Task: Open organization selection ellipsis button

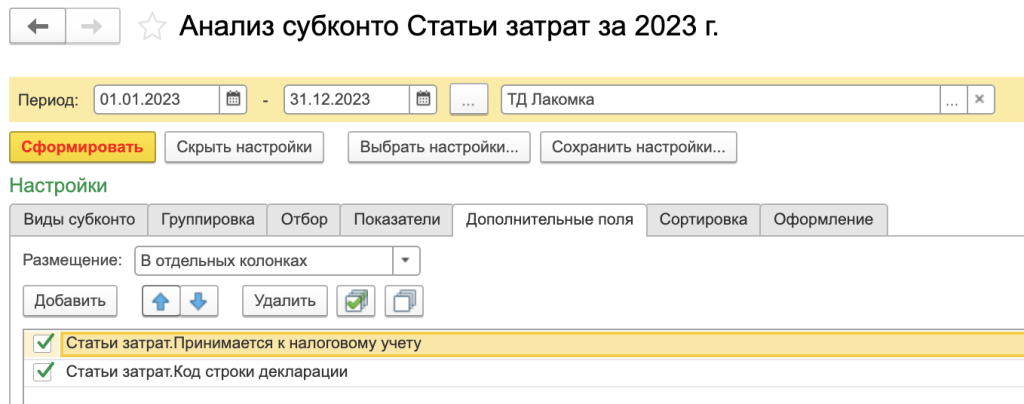Action: click(x=953, y=99)
